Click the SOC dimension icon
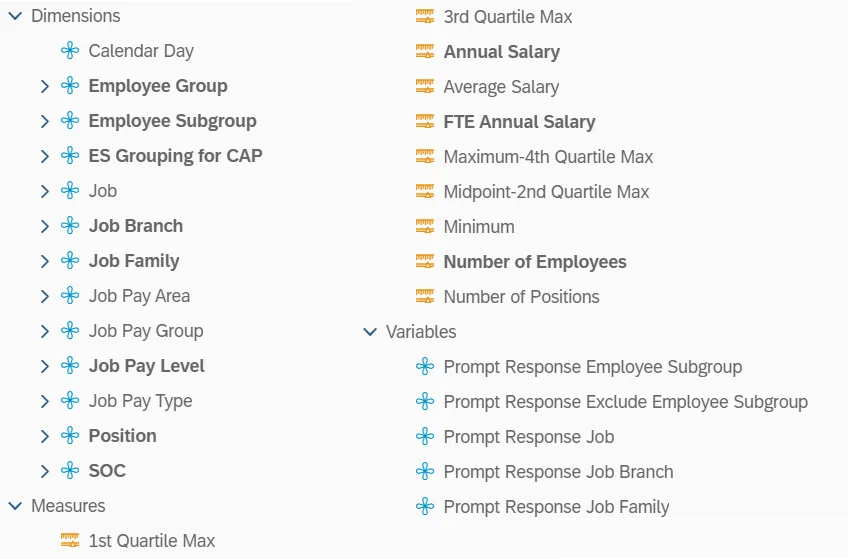The width and height of the screenshot is (848, 559). point(70,471)
